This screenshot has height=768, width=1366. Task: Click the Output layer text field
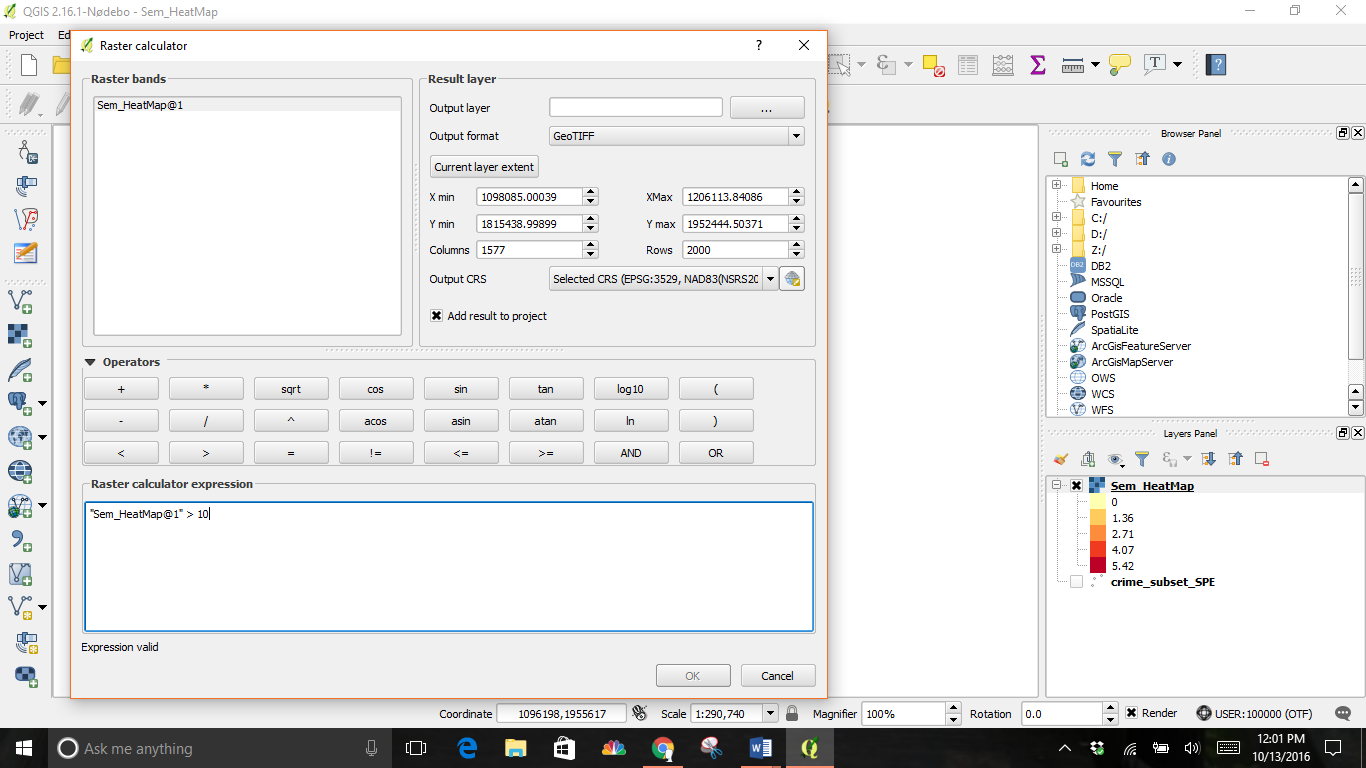tap(635, 108)
